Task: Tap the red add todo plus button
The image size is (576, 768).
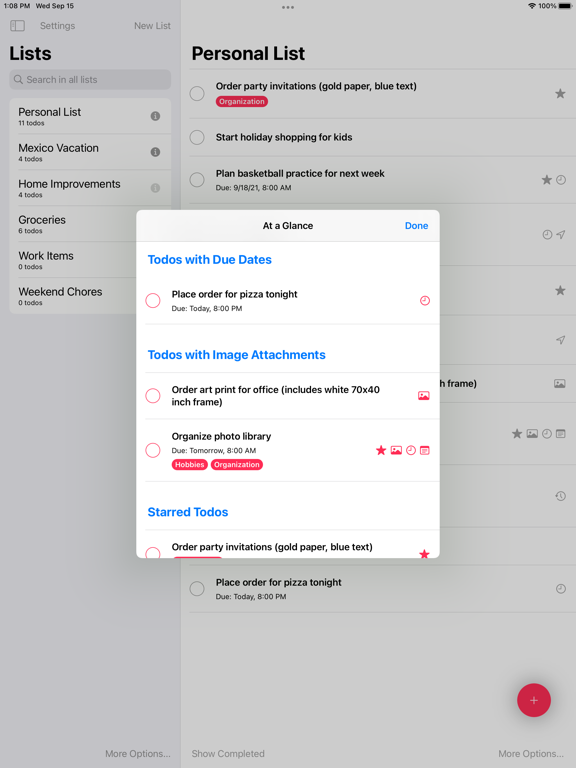Action: [534, 700]
